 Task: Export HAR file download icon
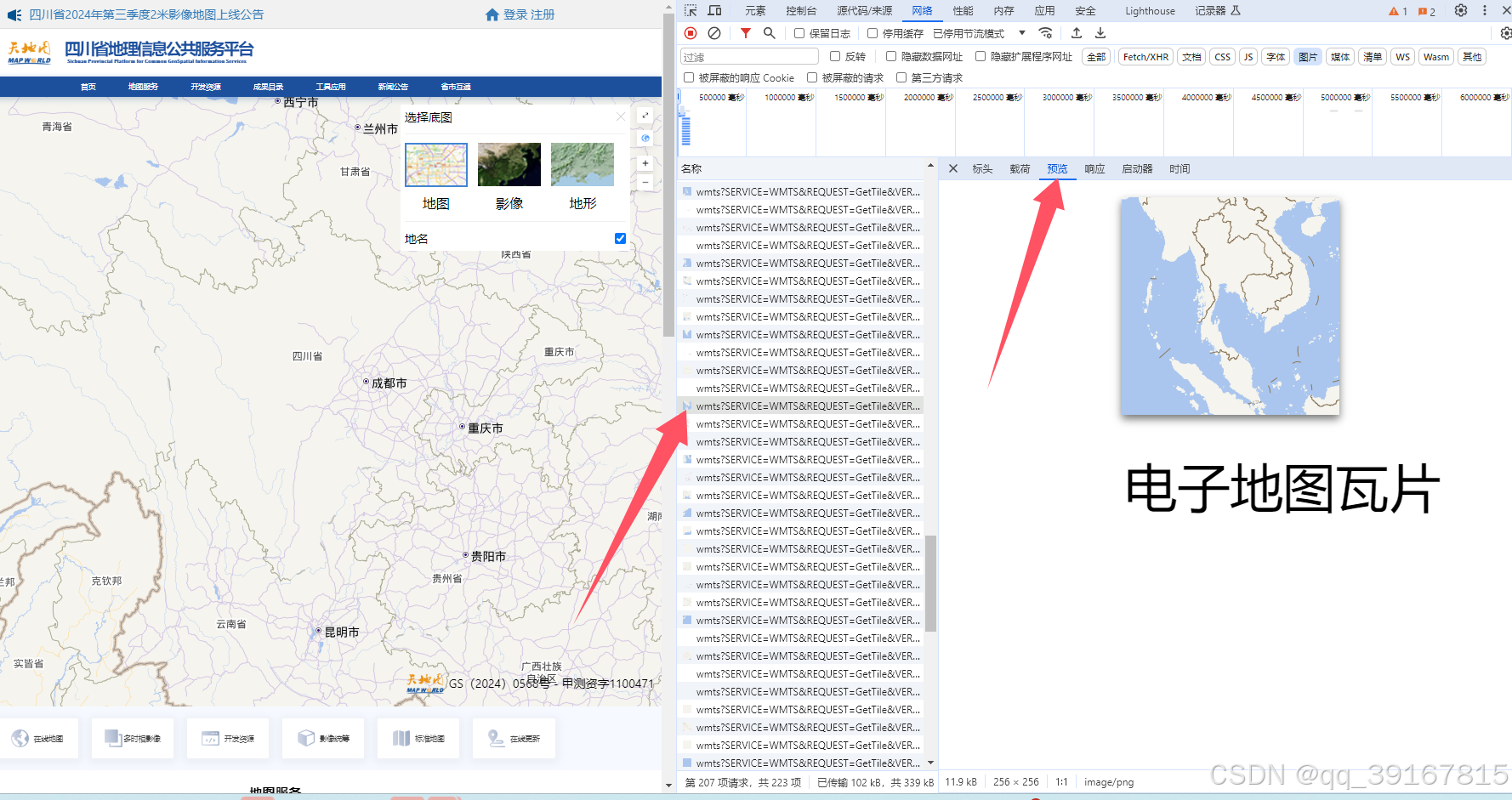click(x=1100, y=33)
